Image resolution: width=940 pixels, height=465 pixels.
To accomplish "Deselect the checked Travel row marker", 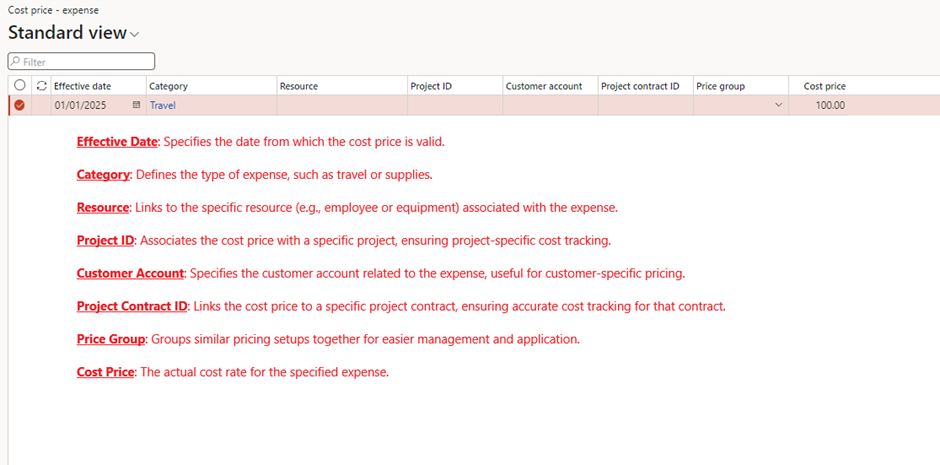I will point(20,105).
